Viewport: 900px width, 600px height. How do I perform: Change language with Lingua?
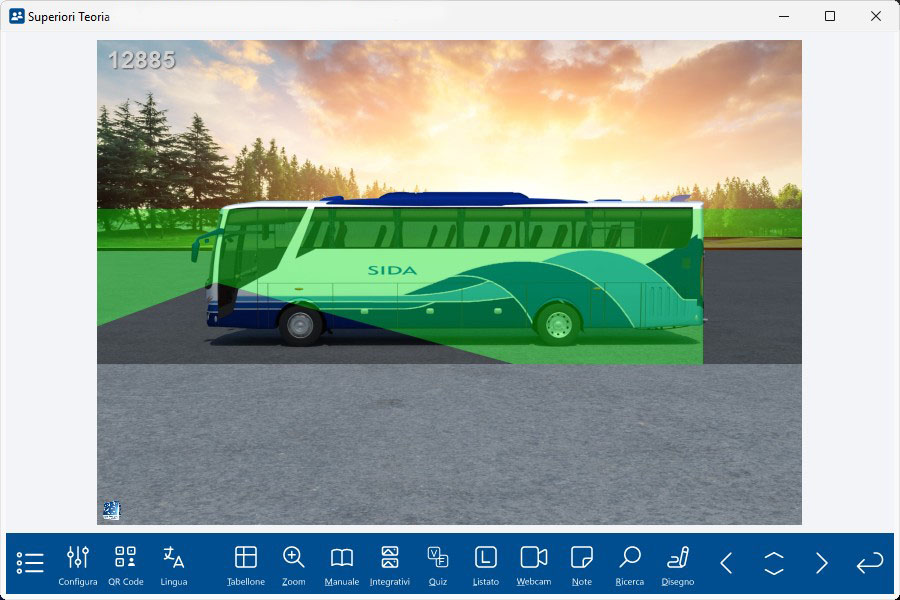pyautogui.click(x=174, y=565)
